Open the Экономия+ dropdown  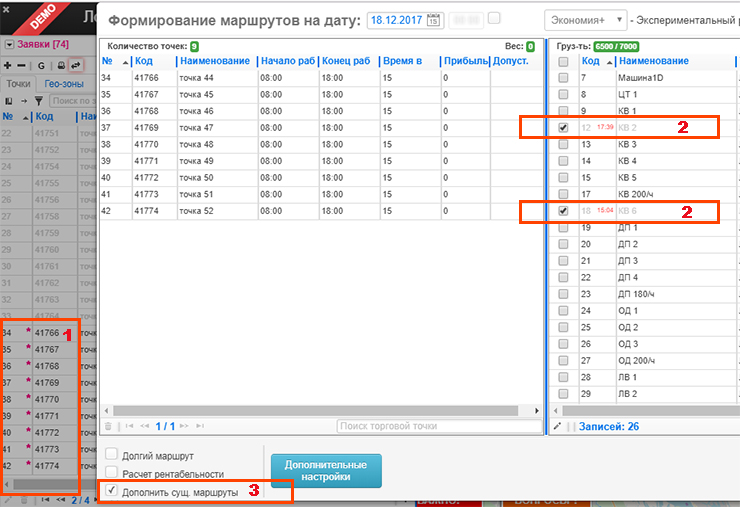(585, 20)
